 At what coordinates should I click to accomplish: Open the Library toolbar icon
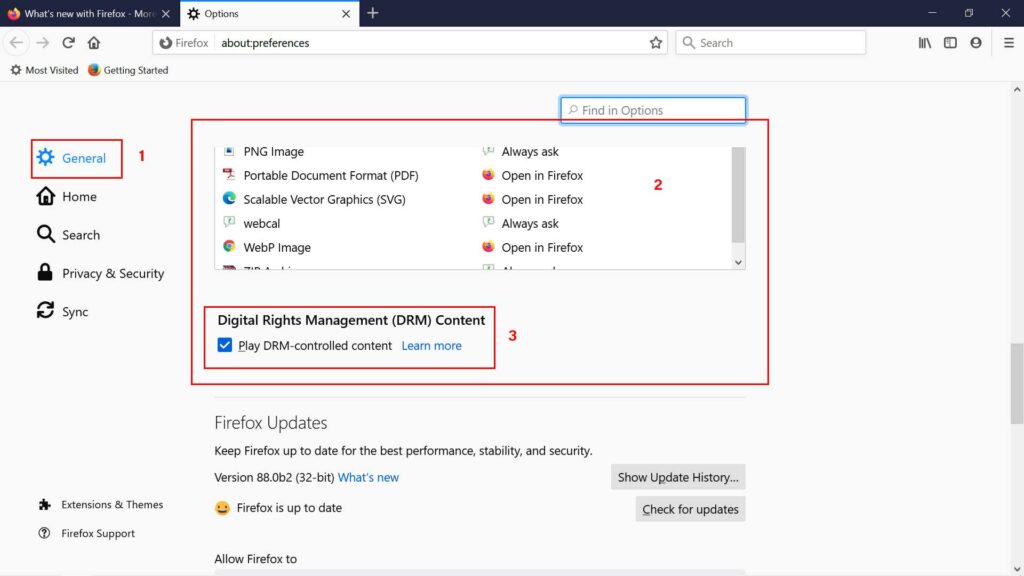925,42
